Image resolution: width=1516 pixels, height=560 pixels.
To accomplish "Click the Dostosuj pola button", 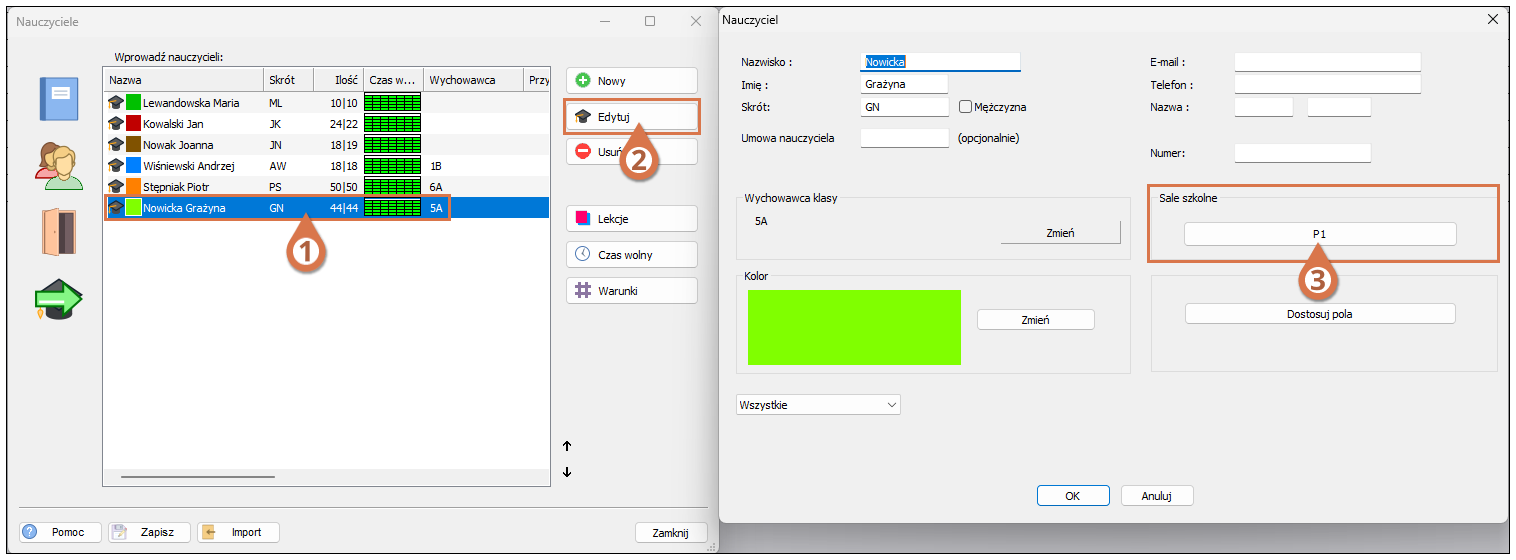I will coord(1320,314).
